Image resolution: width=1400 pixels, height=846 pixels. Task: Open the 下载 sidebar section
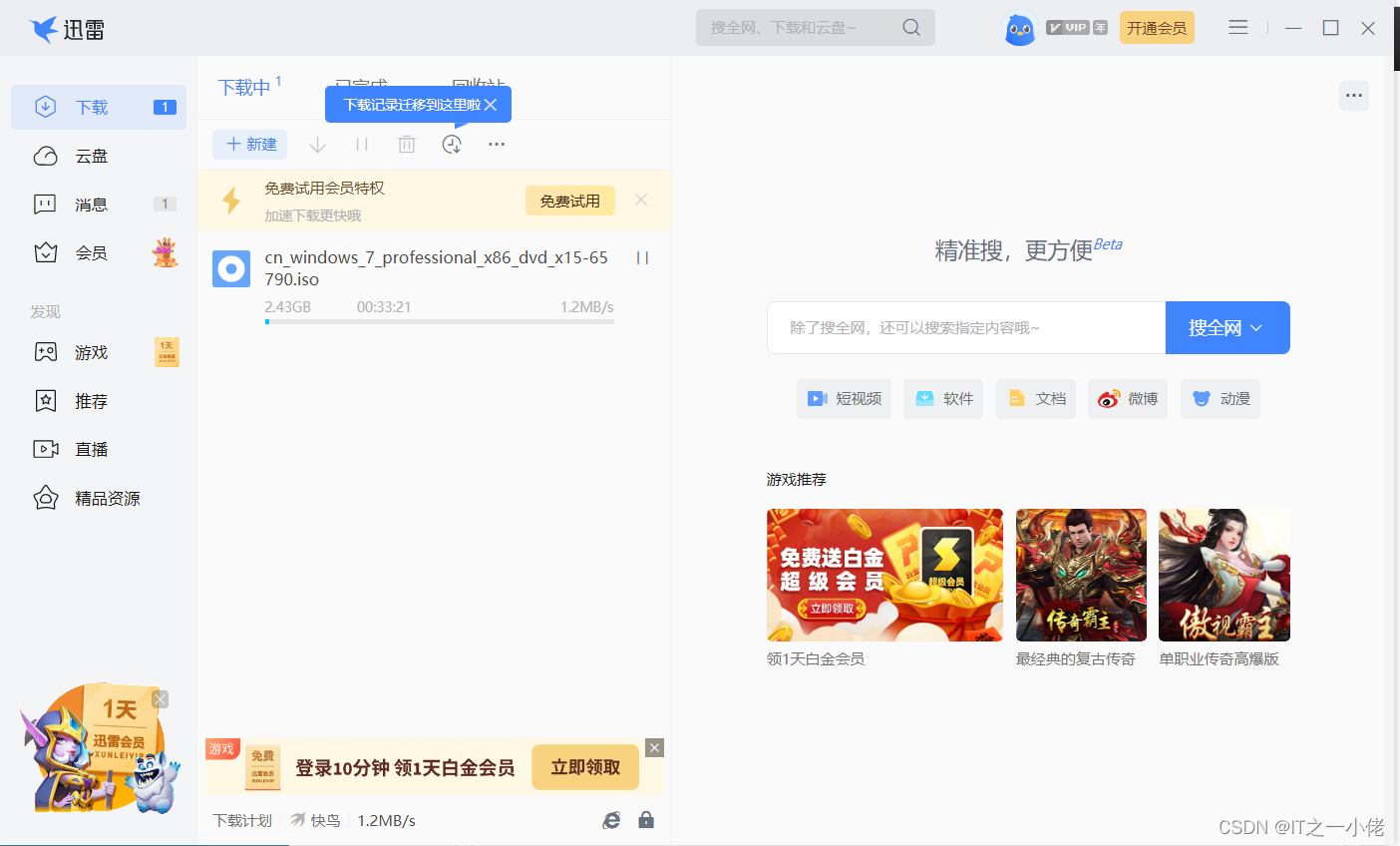pyautogui.click(x=99, y=107)
